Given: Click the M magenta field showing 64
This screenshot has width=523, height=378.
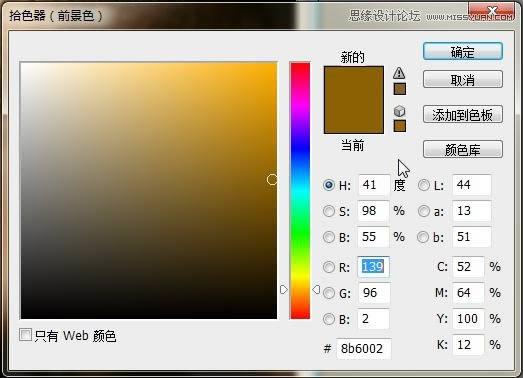Looking at the screenshot, I should click(468, 293).
